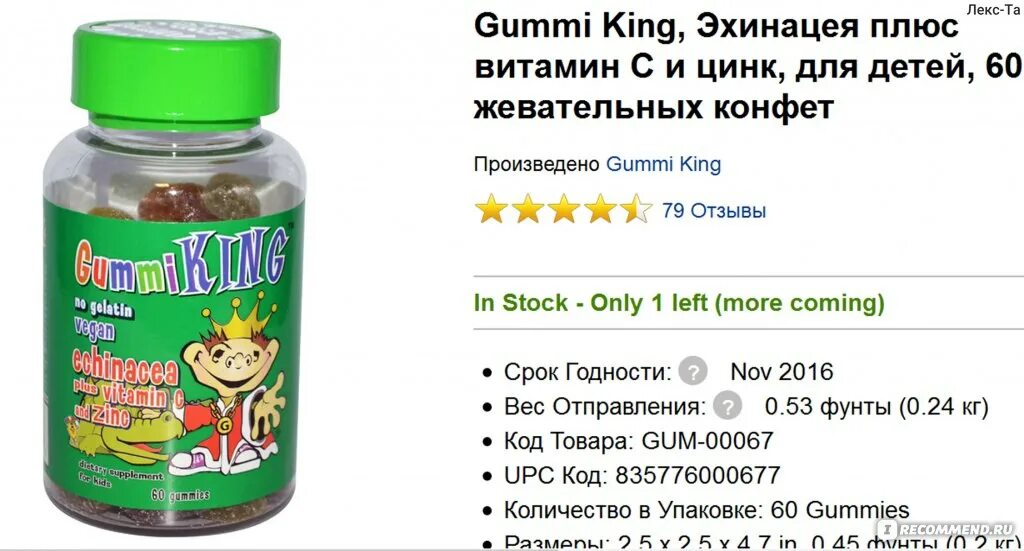Click the green bottle cap in photo
The width and height of the screenshot is (1024, 551).
tap(176, 72)
